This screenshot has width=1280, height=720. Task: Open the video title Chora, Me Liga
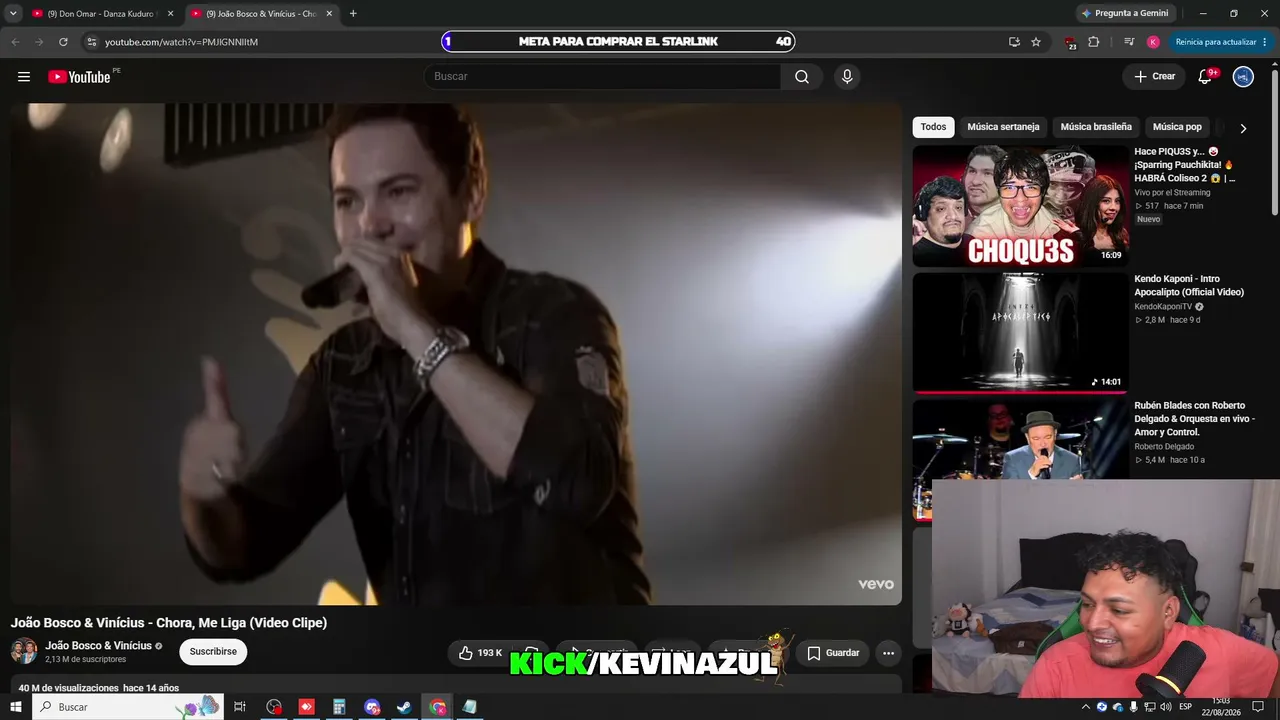pos(169,623)
